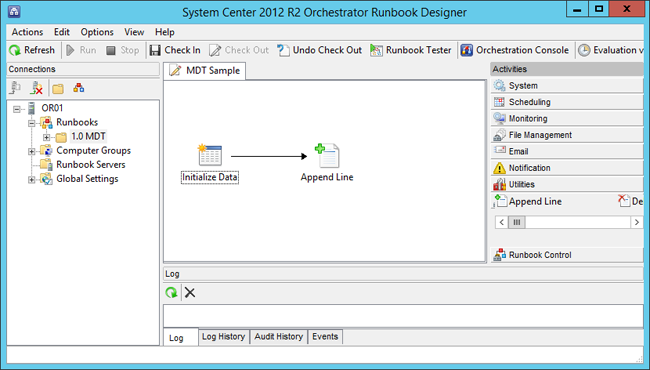Click the Refresh toolbar button
Viewport: 650px width, 370px height.
32,50
